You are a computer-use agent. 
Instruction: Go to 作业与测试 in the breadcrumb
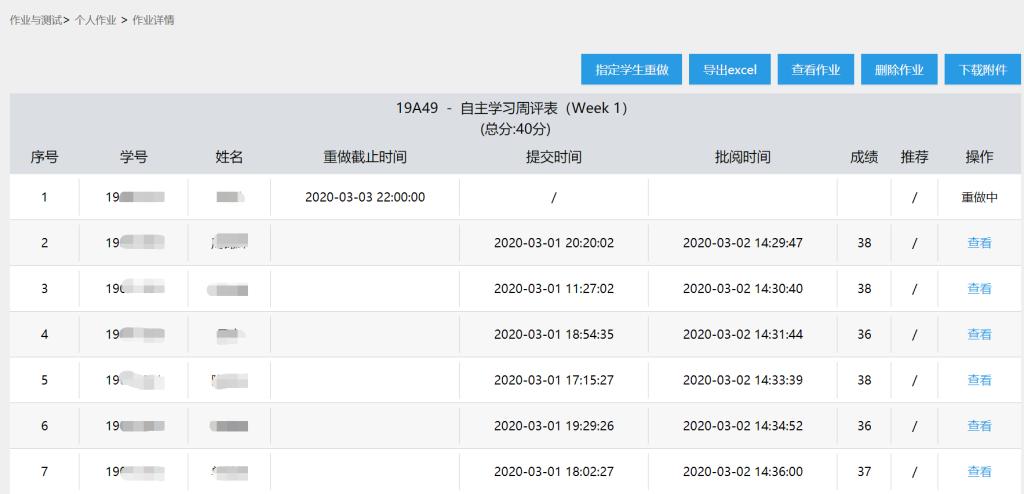tap(35, 20)
